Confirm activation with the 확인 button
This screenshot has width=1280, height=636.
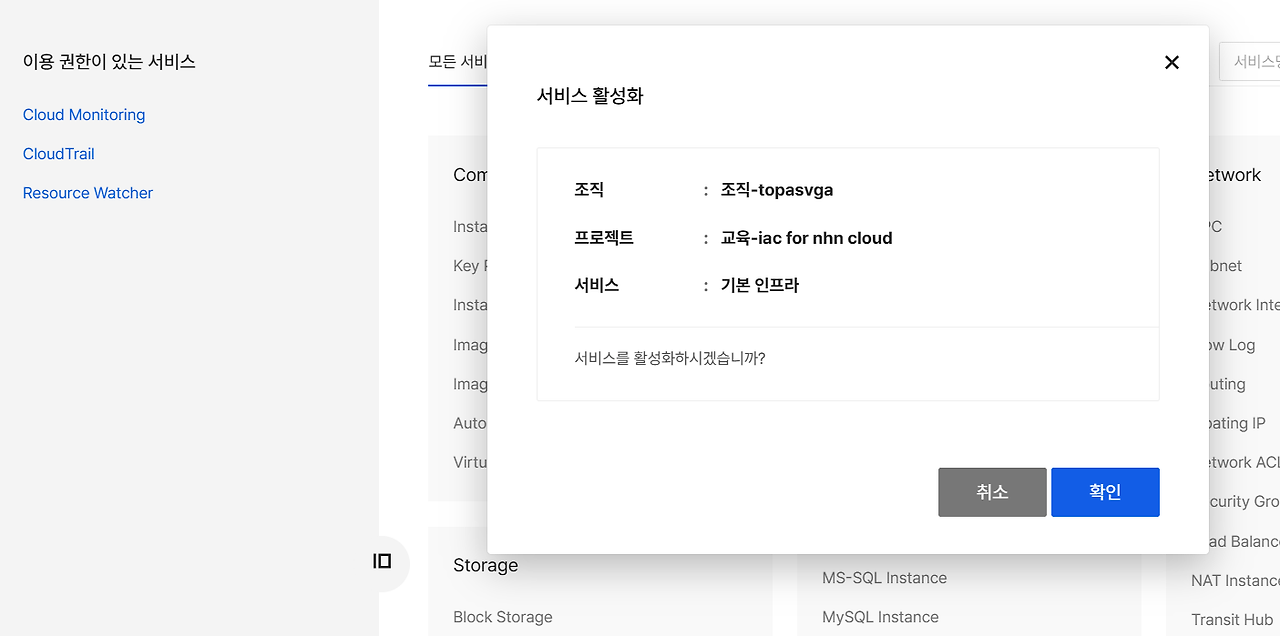click(1104, 491)
